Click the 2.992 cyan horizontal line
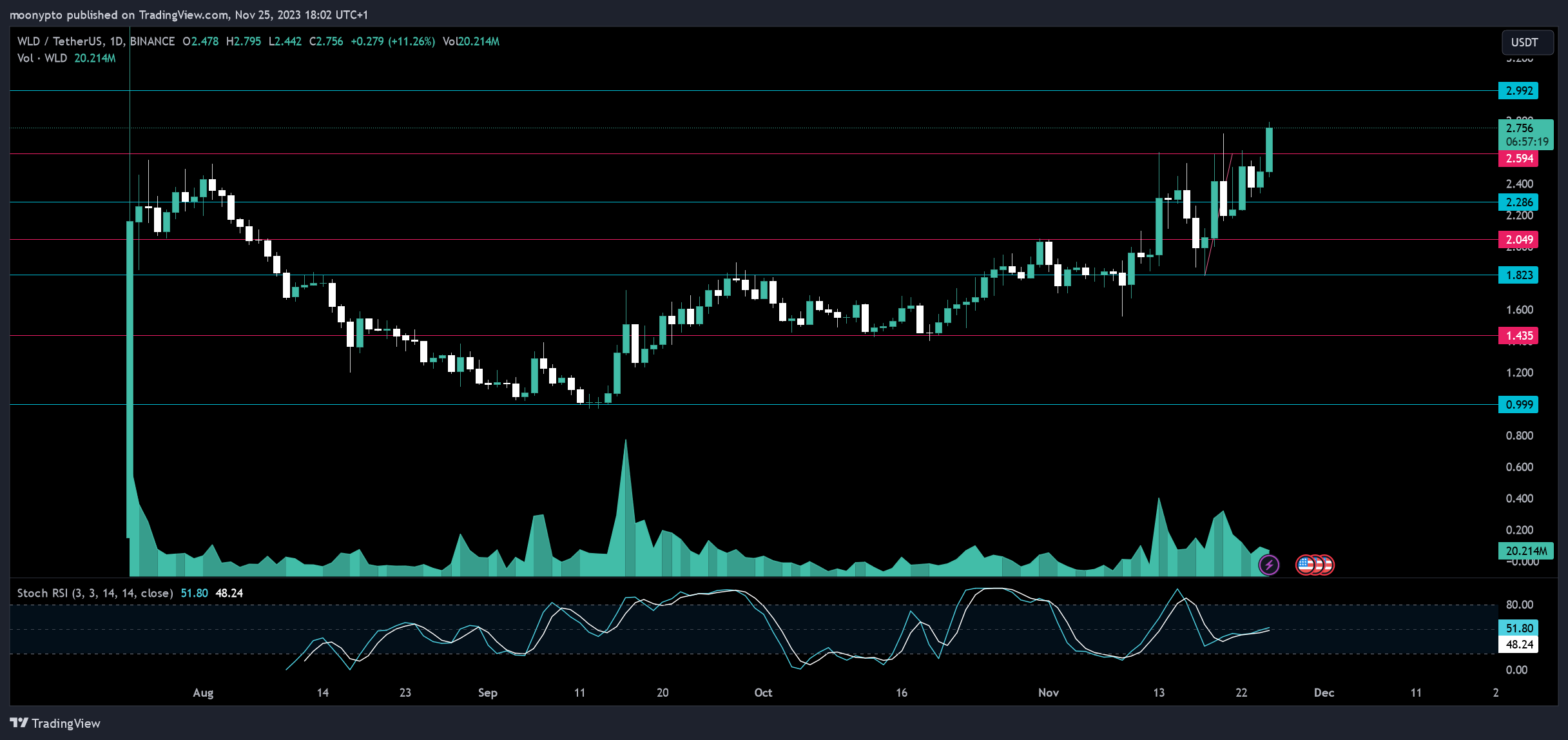The image size is (1568, 740). click(754, 91)
